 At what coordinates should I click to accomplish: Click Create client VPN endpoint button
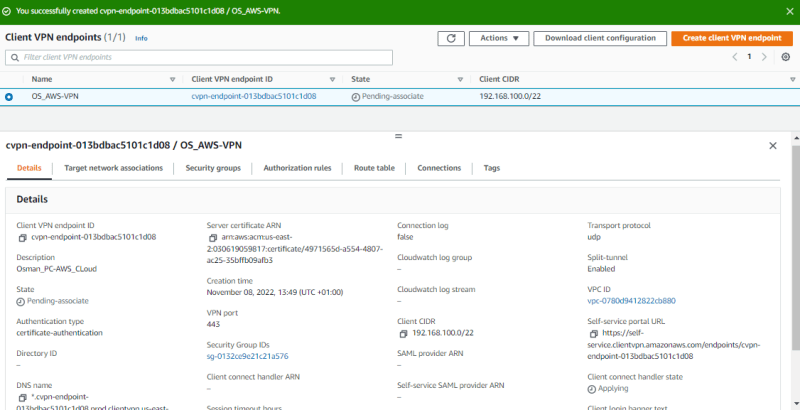coord(732,38)
